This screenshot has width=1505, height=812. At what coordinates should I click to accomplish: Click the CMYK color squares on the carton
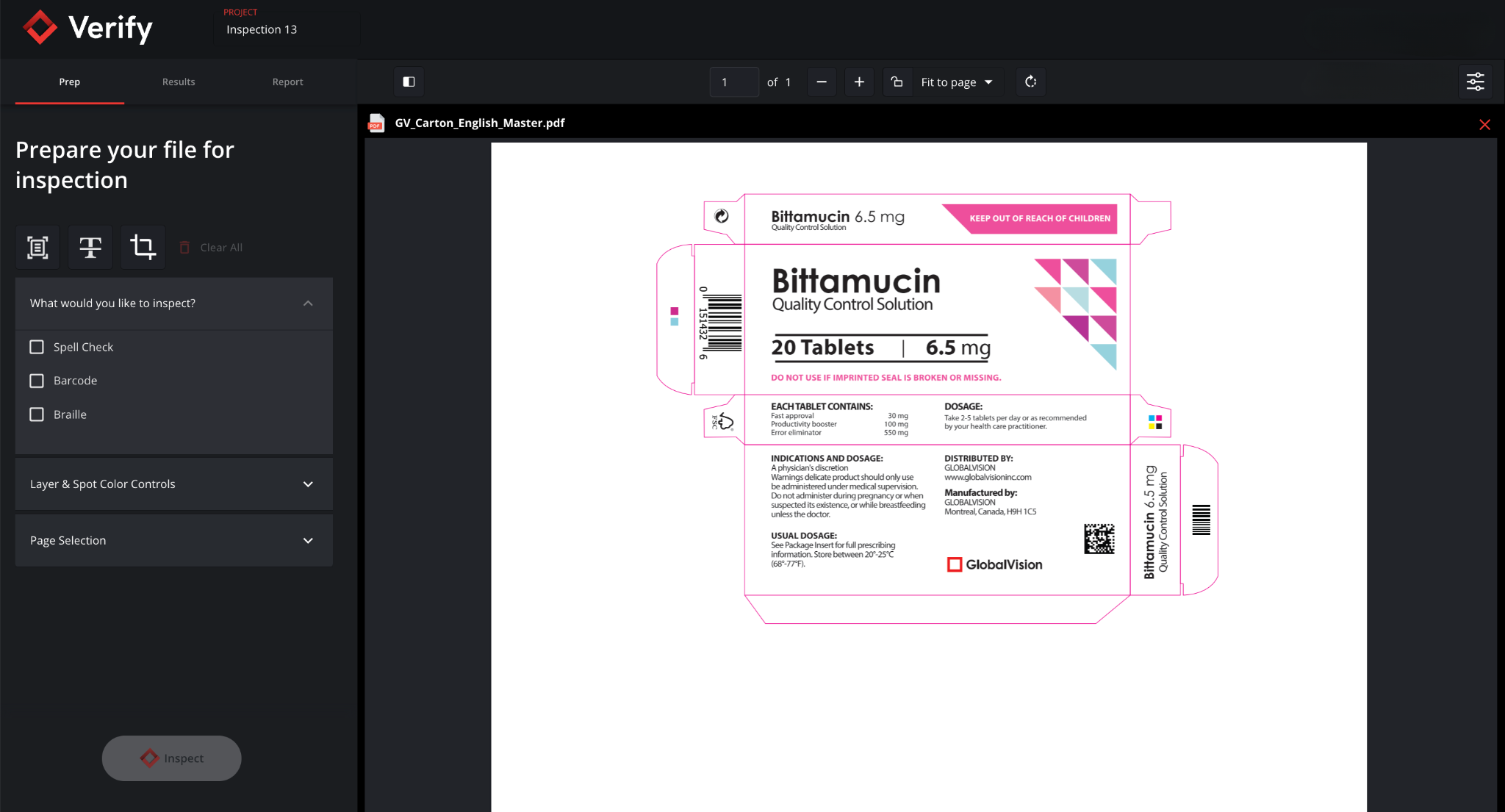click(x=1155, y=422)
